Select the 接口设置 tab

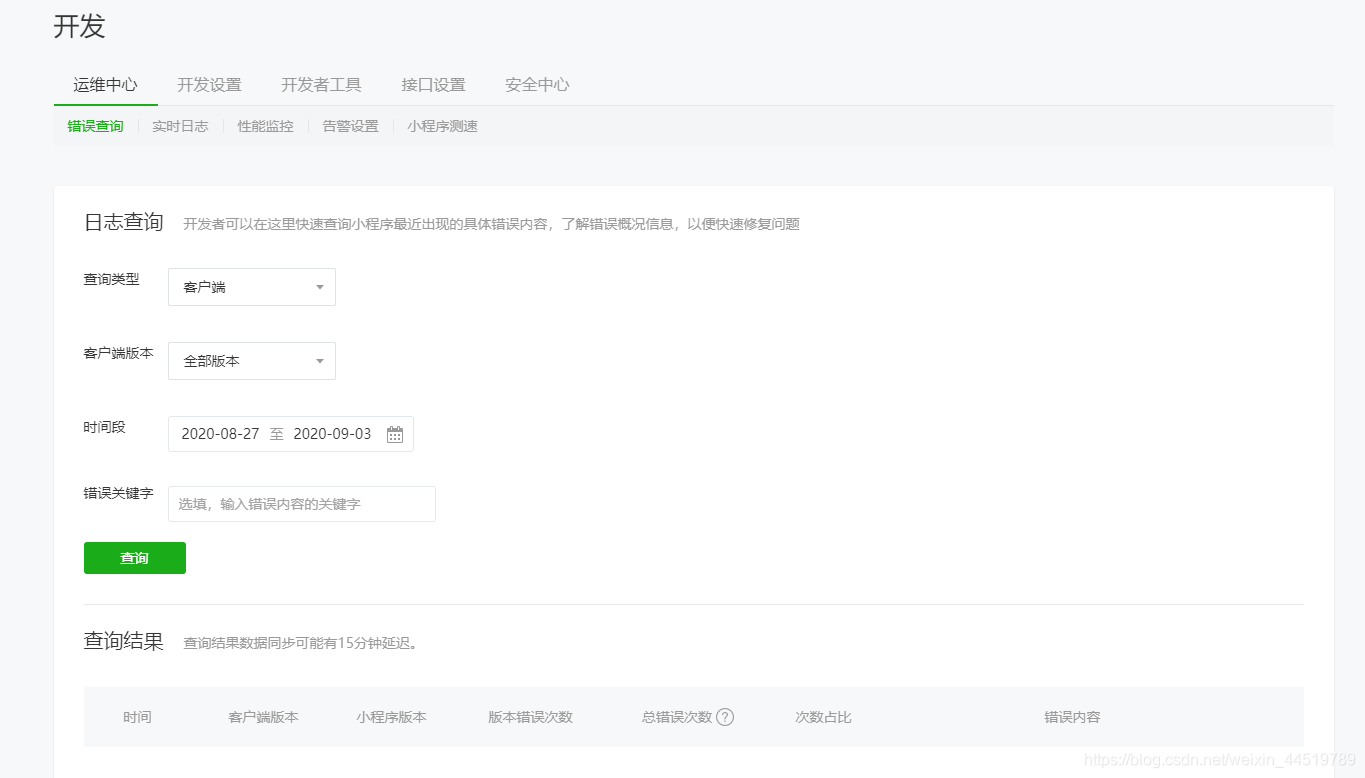point(433,85)
